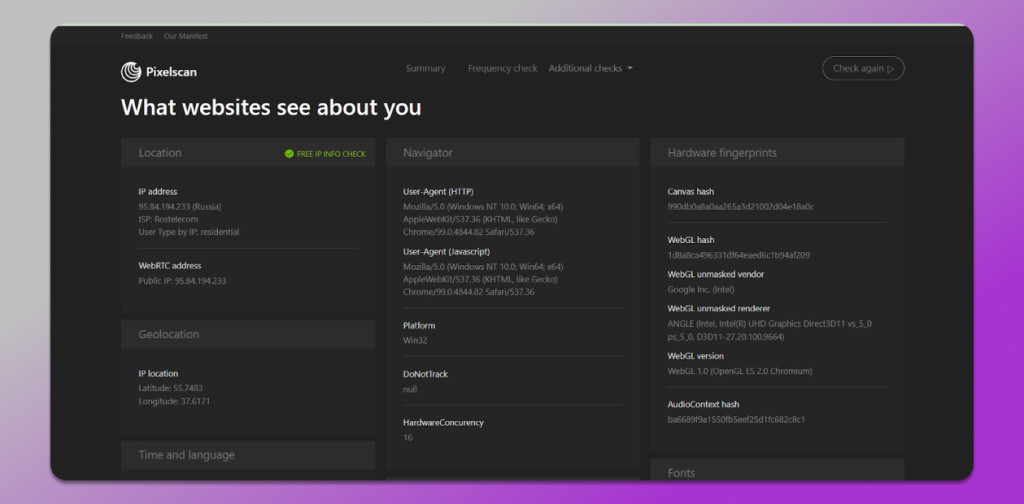Click the green checkmark beside Free IP Info Check

click(x=289, y=154)
